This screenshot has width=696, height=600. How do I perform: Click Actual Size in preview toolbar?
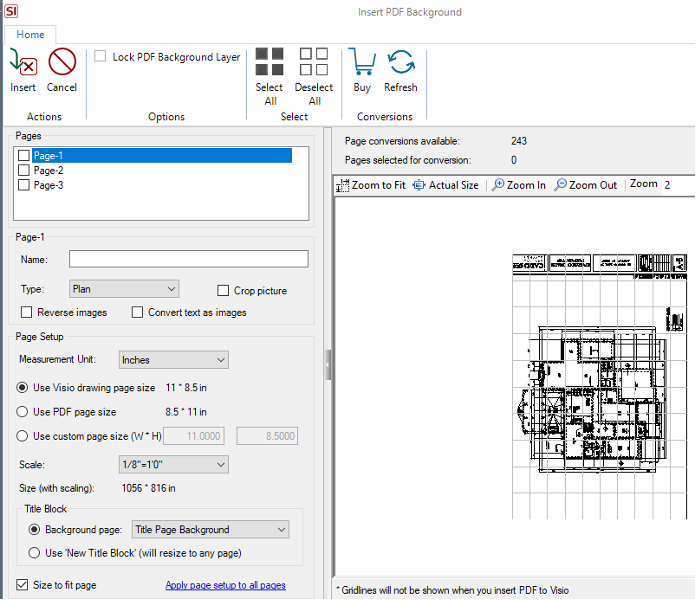coord(446,185)
